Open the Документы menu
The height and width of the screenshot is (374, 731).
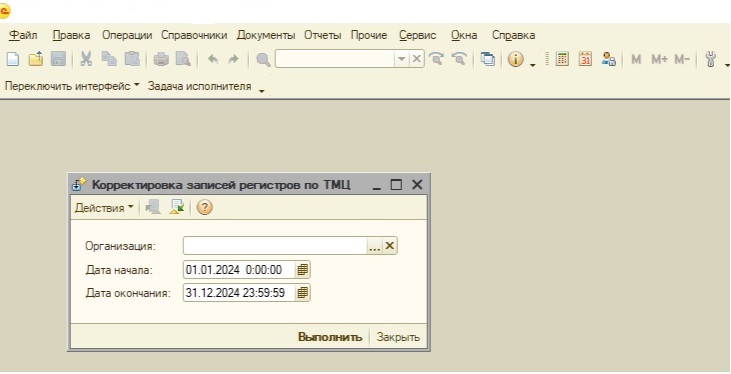[266, 35]
